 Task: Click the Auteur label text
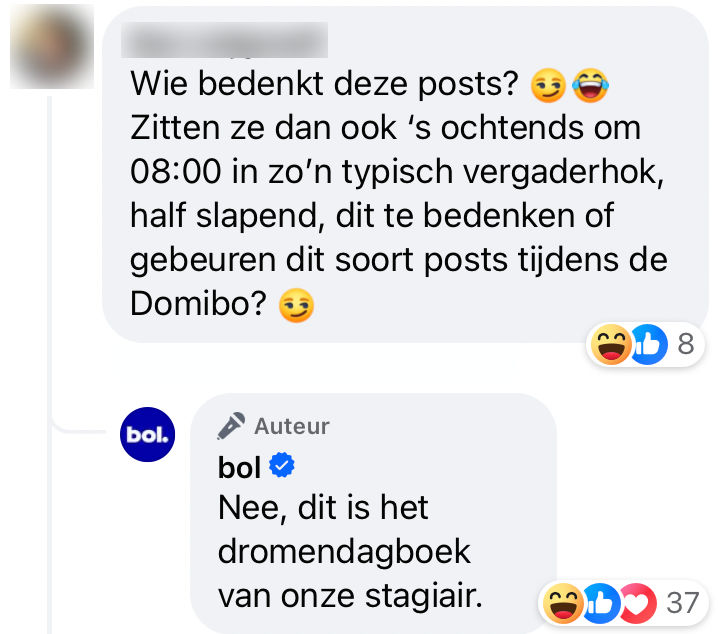292,426
